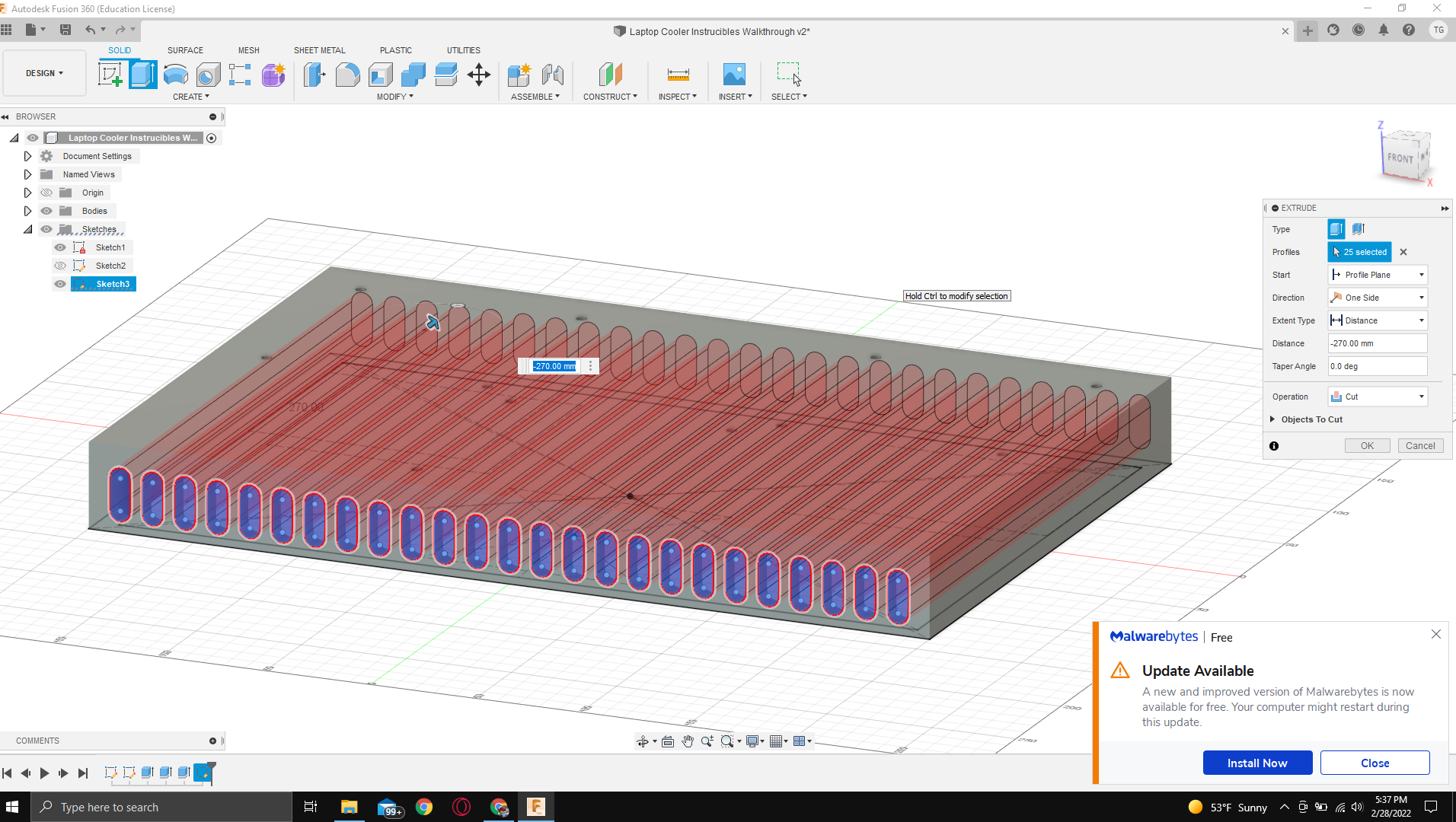The image size is (1456, 822).
Task: Edit the Taper Angle field
Action: point(1378,366)
